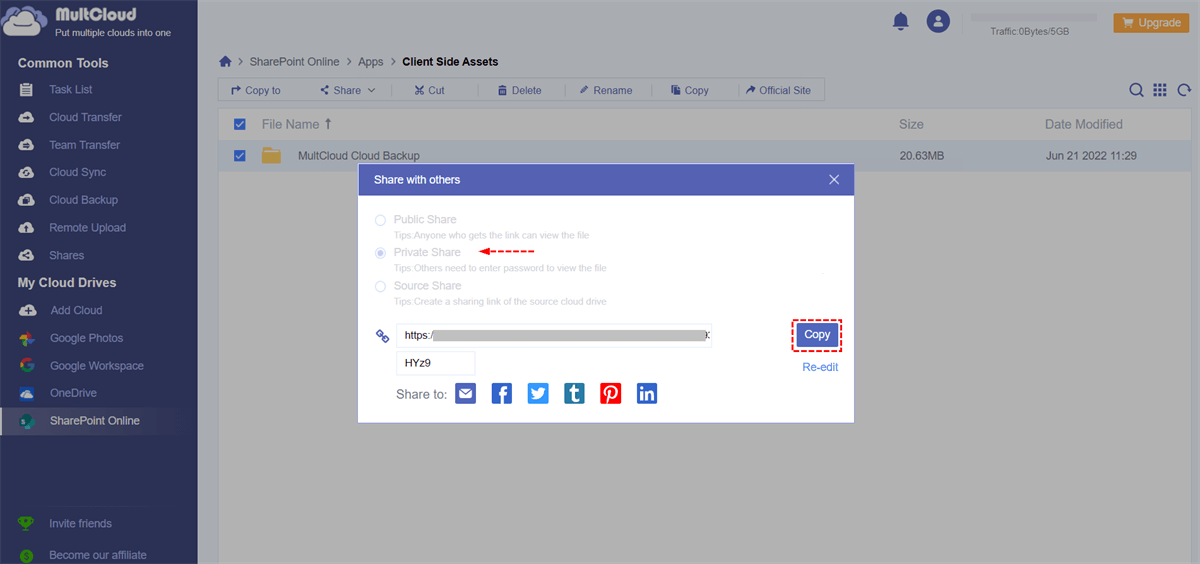Click the MultCloud Cloud Backup folder name
The width and height of the screenshot is (1200, 564).
click(359, 156)
